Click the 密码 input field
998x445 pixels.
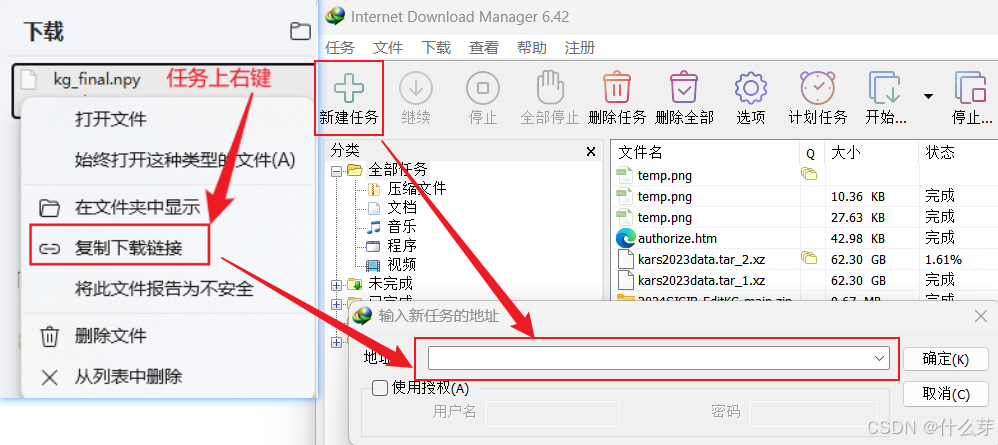pos(813,413)
